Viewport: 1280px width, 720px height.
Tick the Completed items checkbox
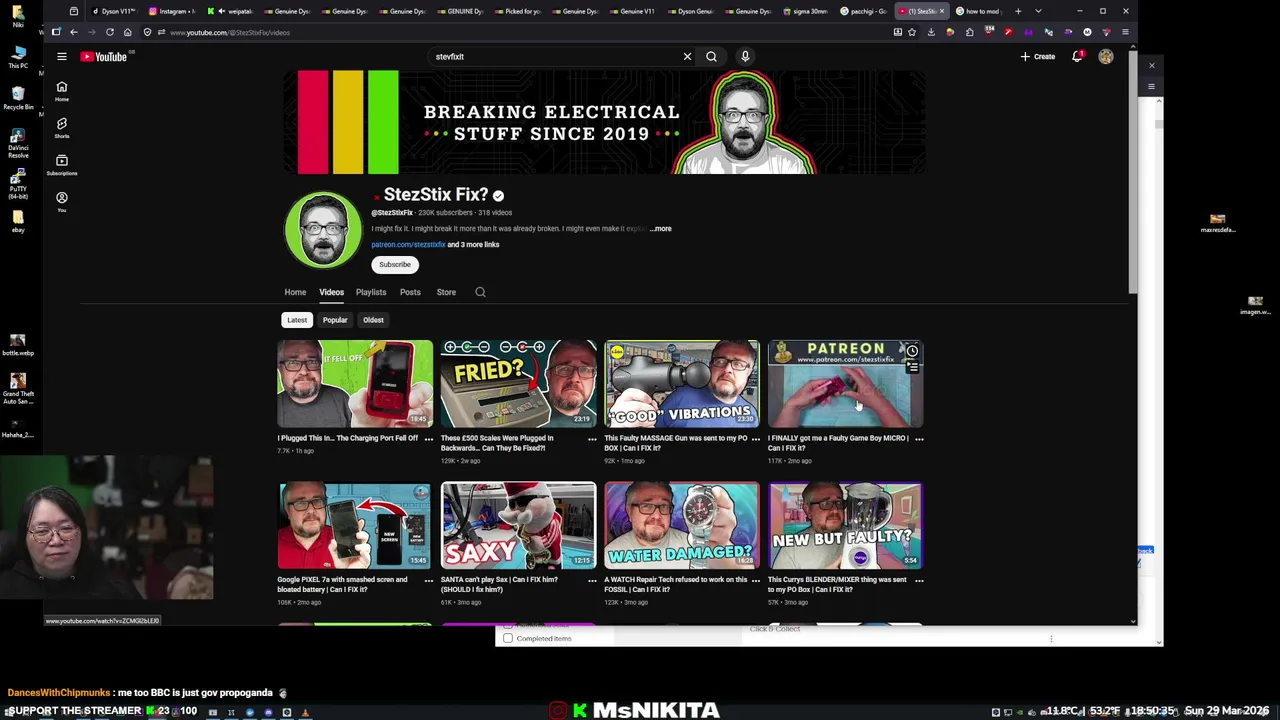coord(508,638)
